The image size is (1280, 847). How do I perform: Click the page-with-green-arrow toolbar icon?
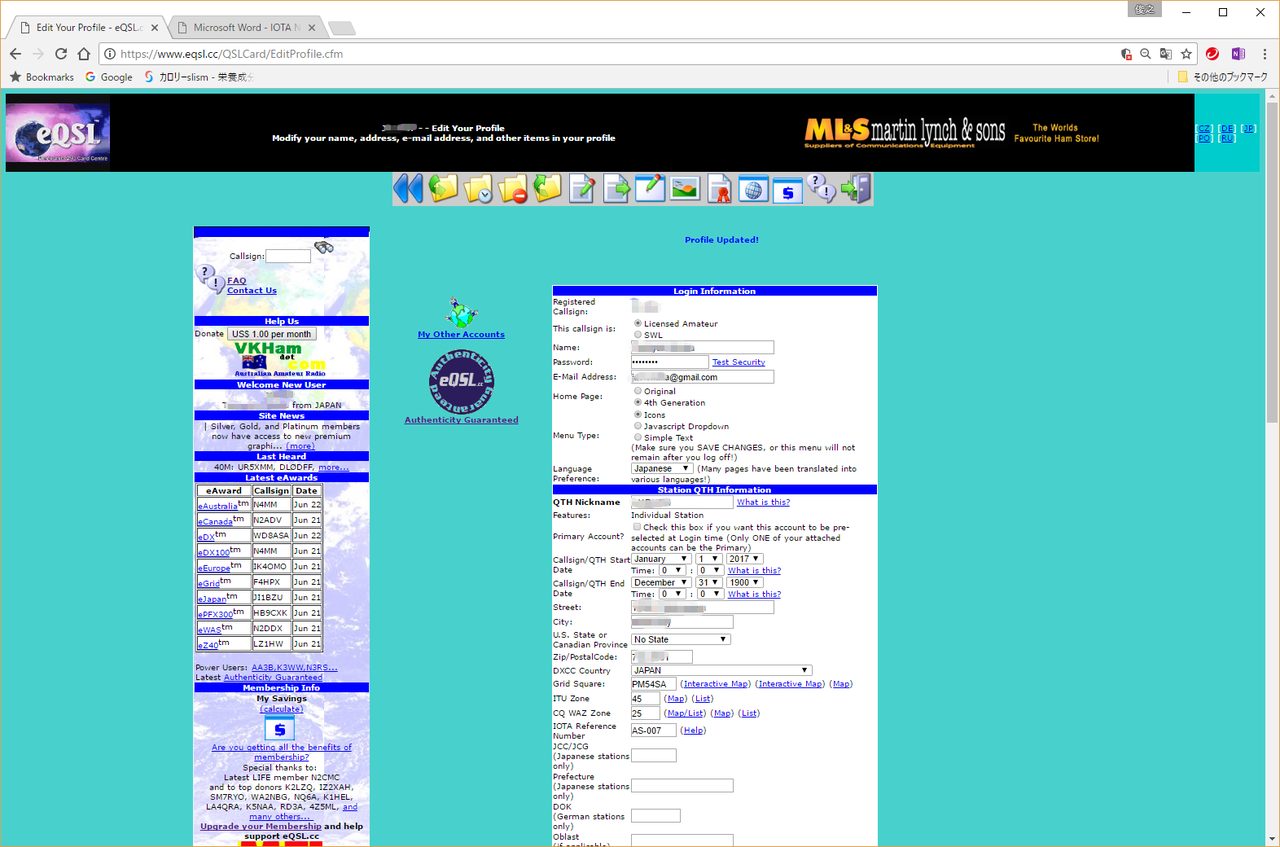(x=616, y=188)
